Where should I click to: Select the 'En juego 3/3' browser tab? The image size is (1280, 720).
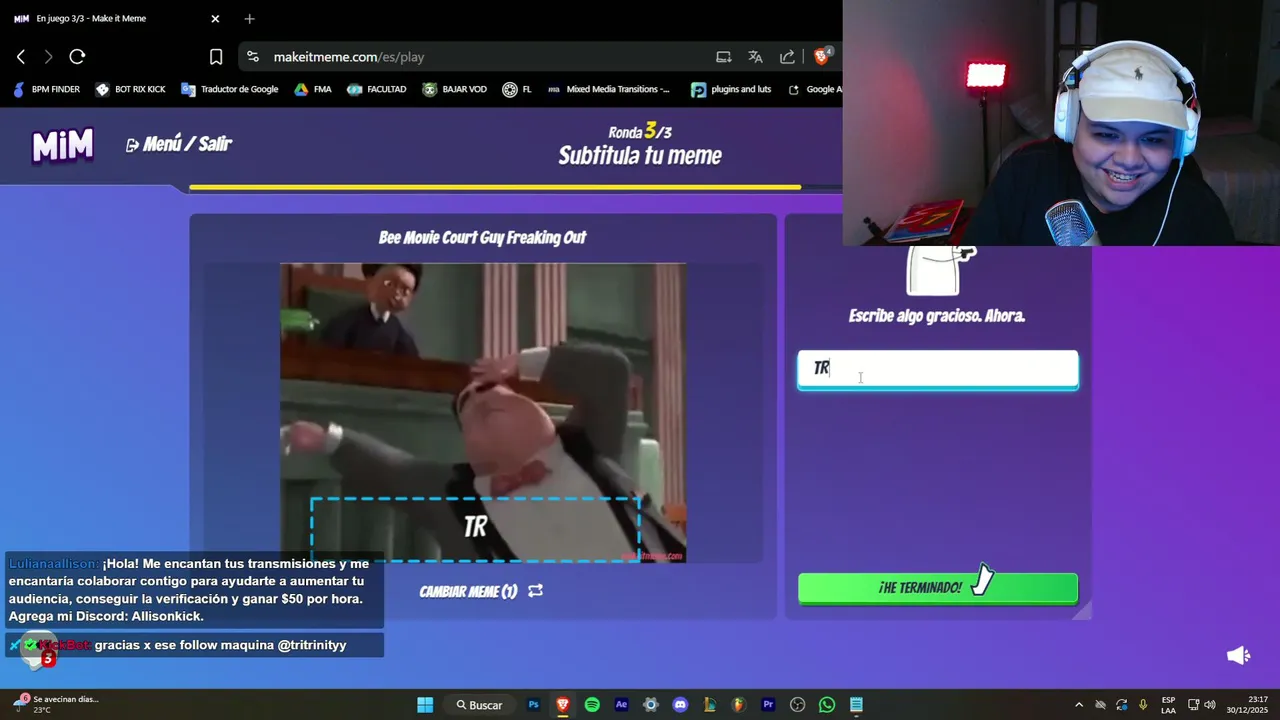[117, 18]
